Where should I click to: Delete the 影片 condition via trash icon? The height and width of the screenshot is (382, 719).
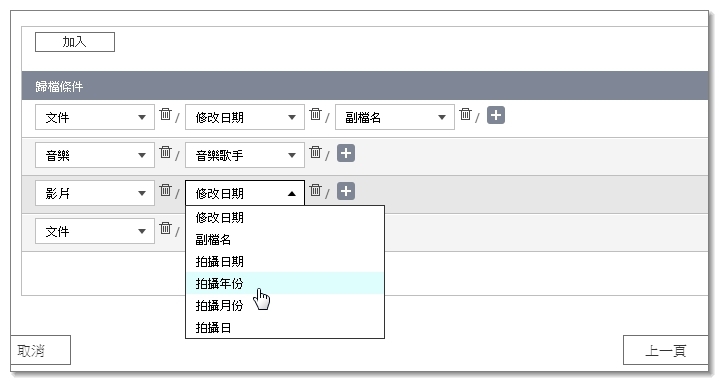point(166,190)
